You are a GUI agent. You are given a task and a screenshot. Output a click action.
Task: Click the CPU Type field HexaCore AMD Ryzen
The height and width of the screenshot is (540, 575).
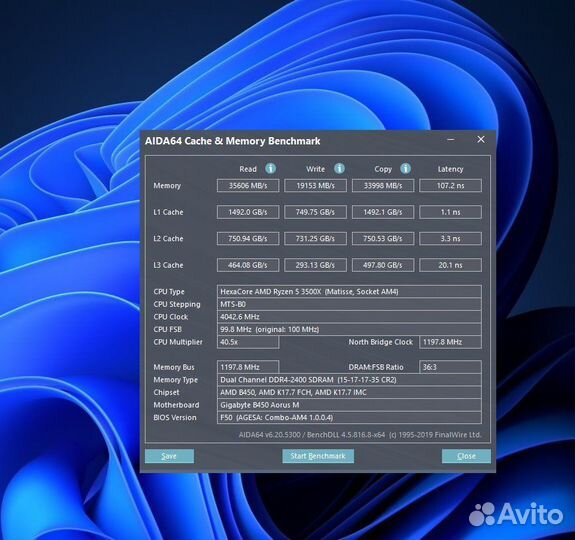349,292
